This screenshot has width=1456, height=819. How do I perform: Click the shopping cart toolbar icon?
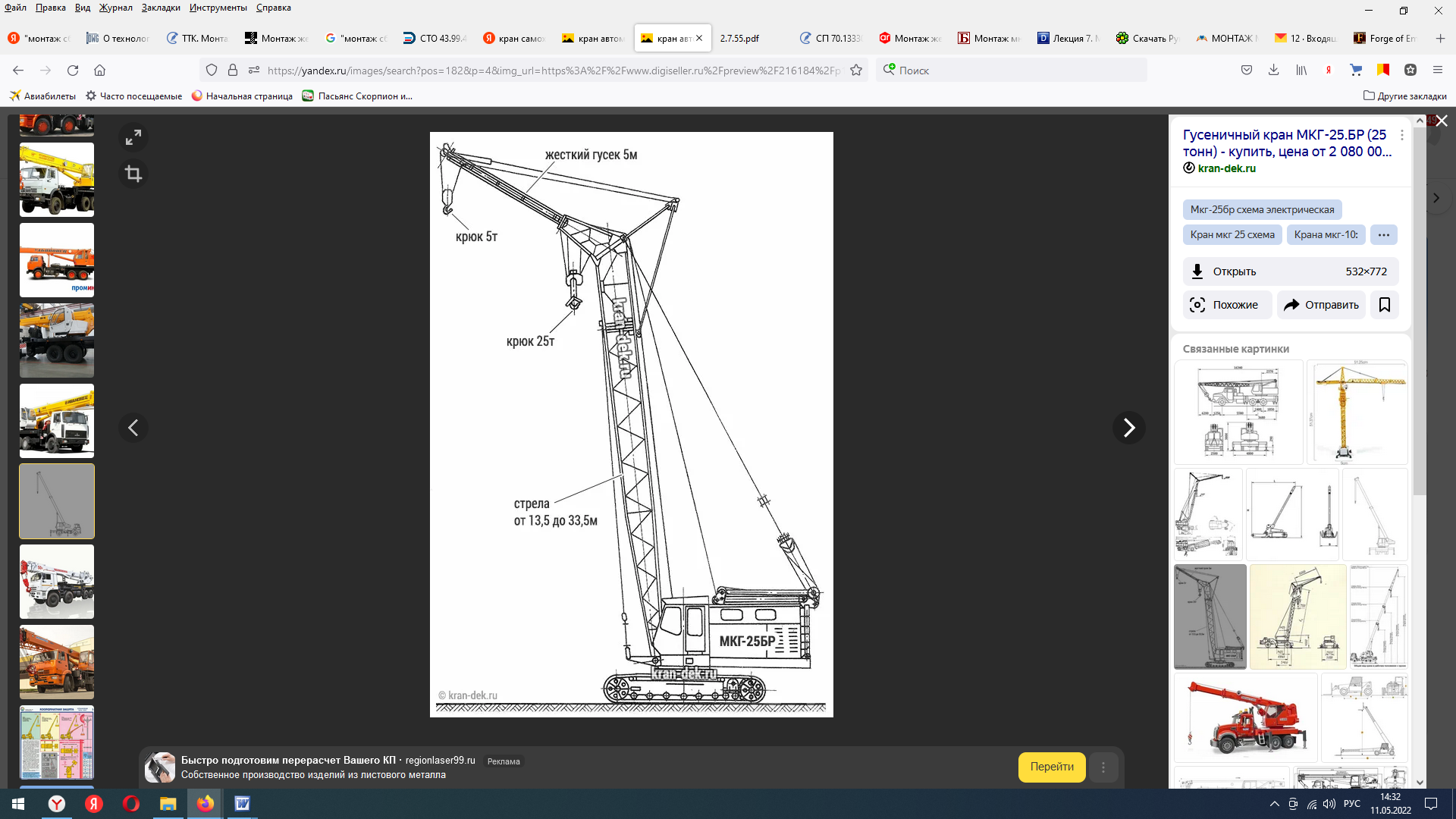coord(1356,70)
